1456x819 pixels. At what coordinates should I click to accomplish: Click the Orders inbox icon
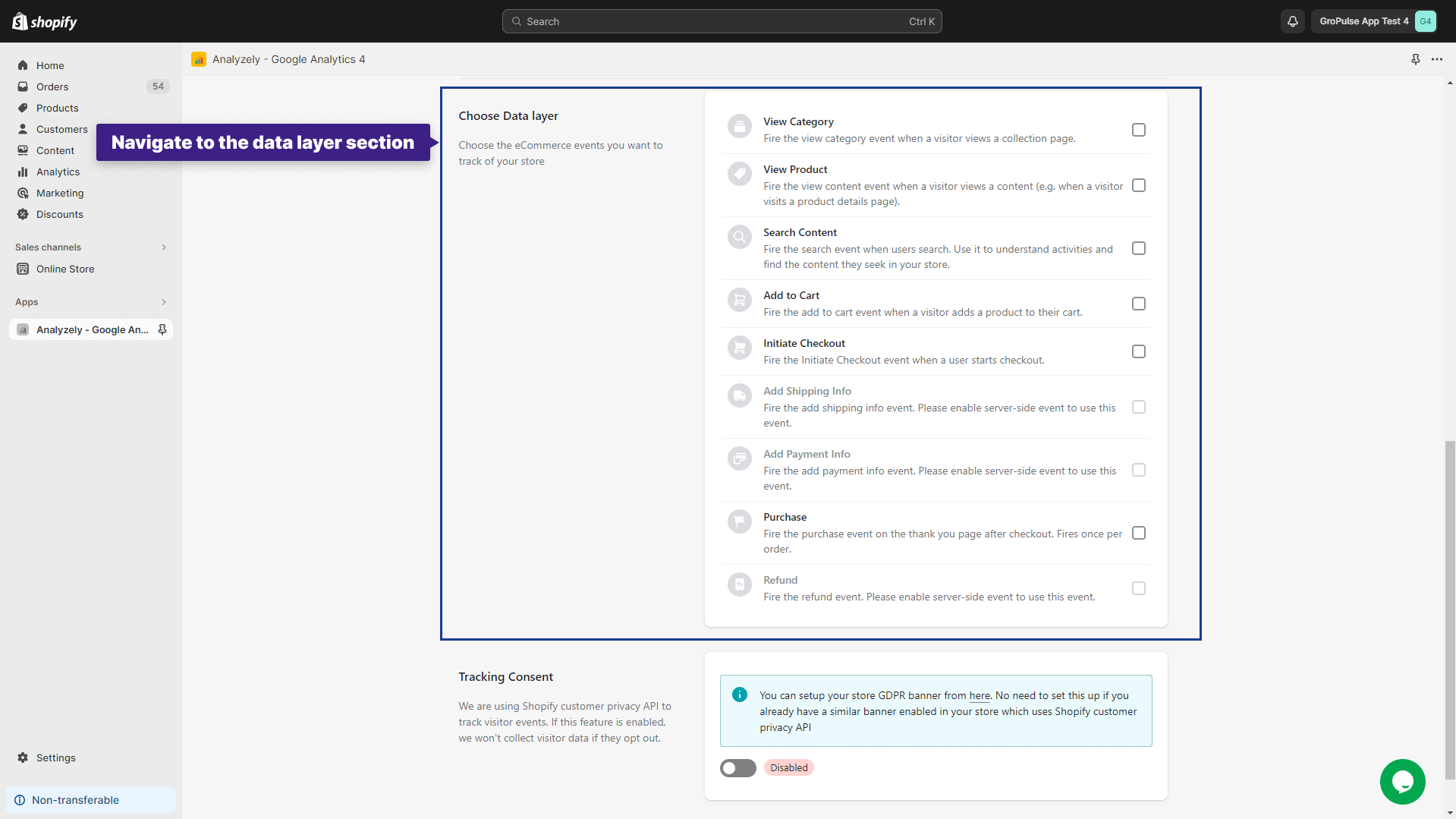[x=23, y=87]
